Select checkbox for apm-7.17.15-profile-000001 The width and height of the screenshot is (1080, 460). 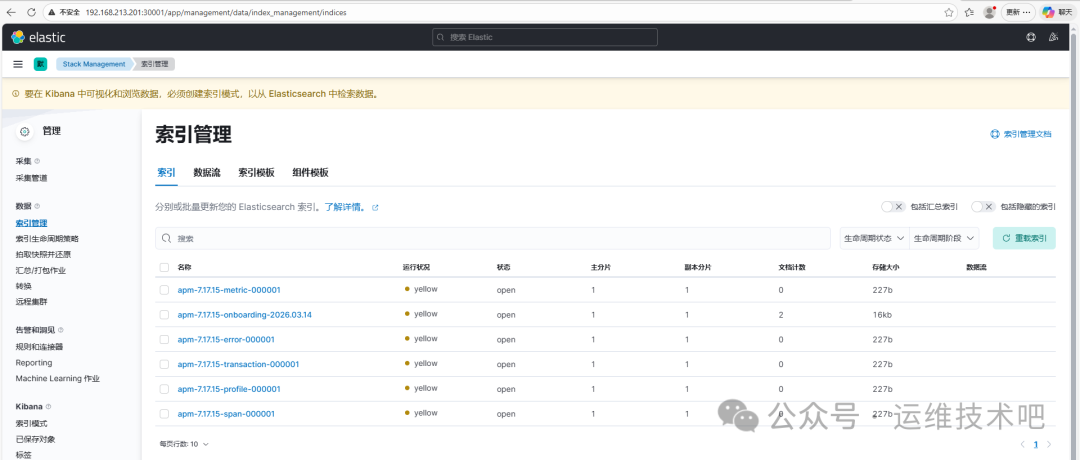[164, 389]
